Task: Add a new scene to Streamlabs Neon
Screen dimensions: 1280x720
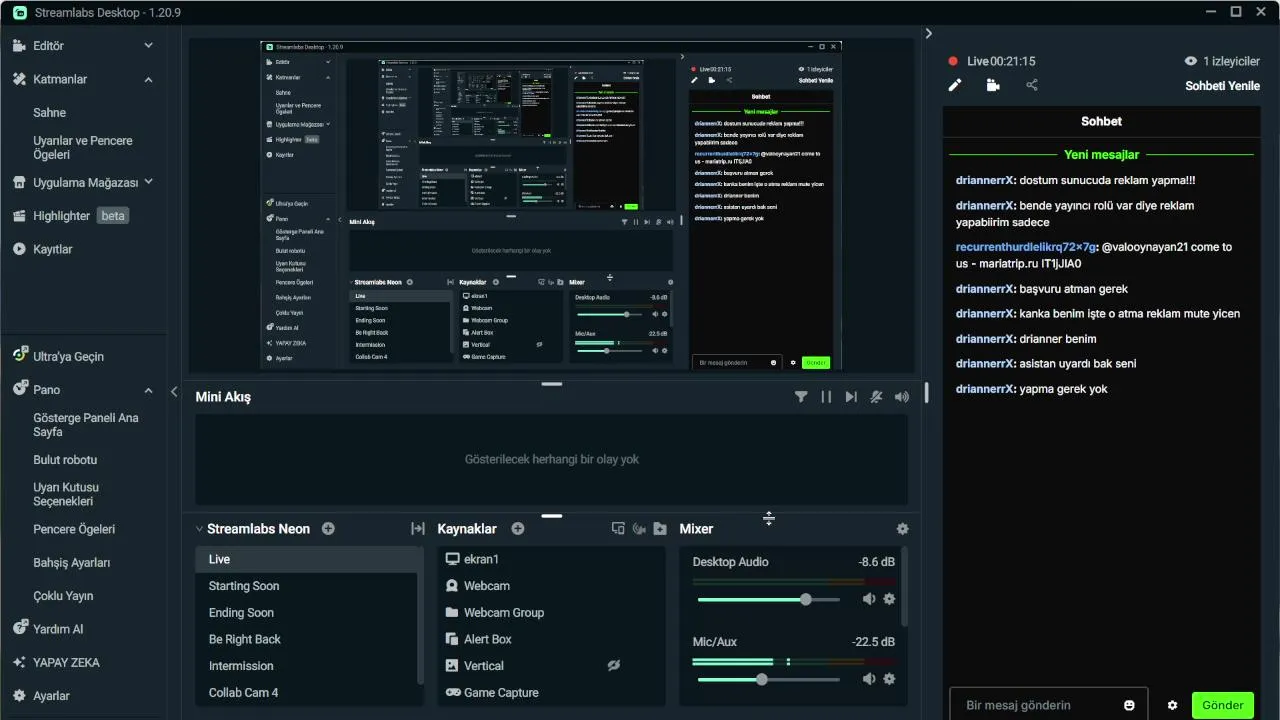Action: 328,529
